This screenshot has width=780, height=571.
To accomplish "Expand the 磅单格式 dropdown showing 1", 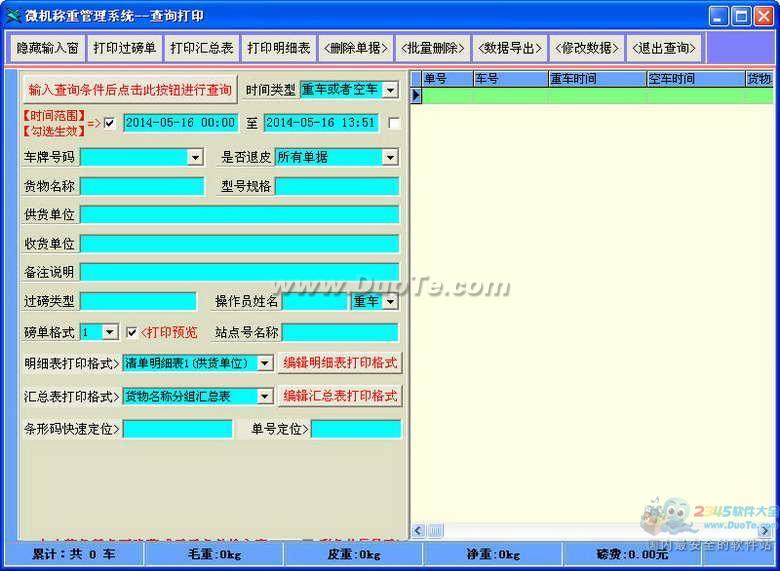I will tap(110, 332).
